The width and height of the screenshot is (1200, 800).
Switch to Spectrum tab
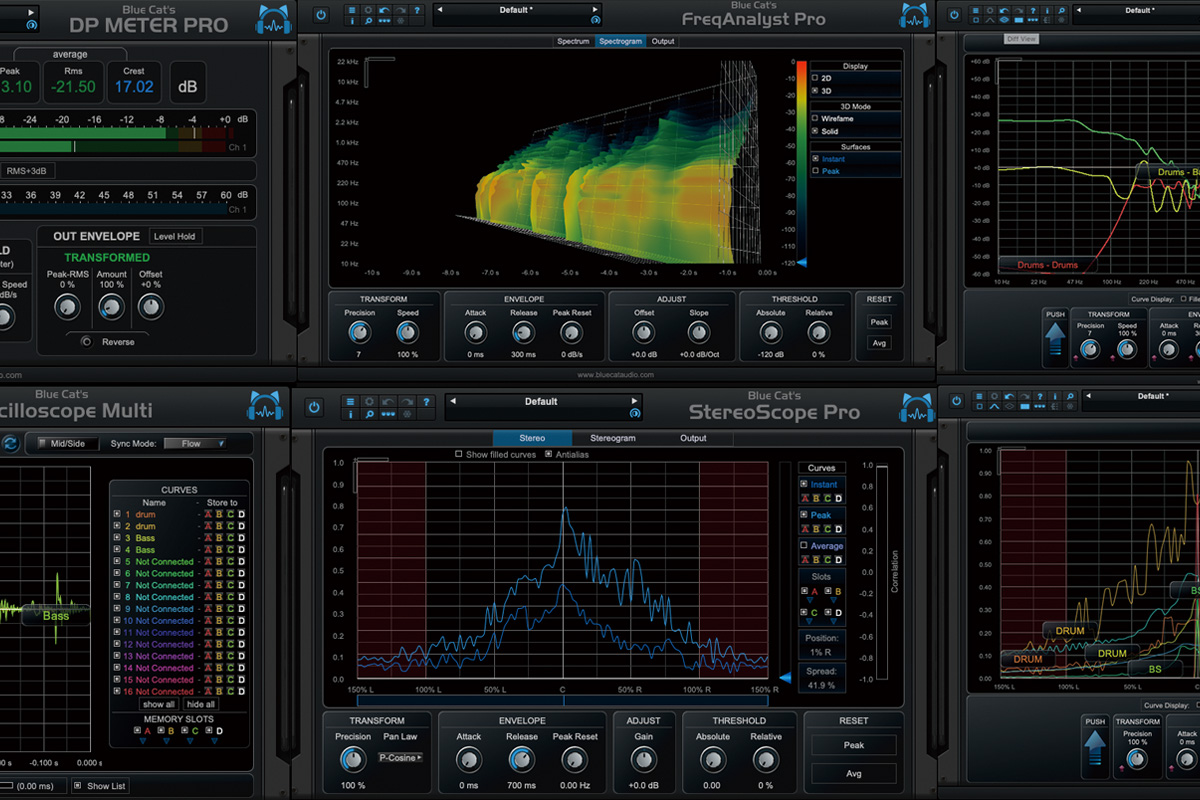tap(573, 41)
